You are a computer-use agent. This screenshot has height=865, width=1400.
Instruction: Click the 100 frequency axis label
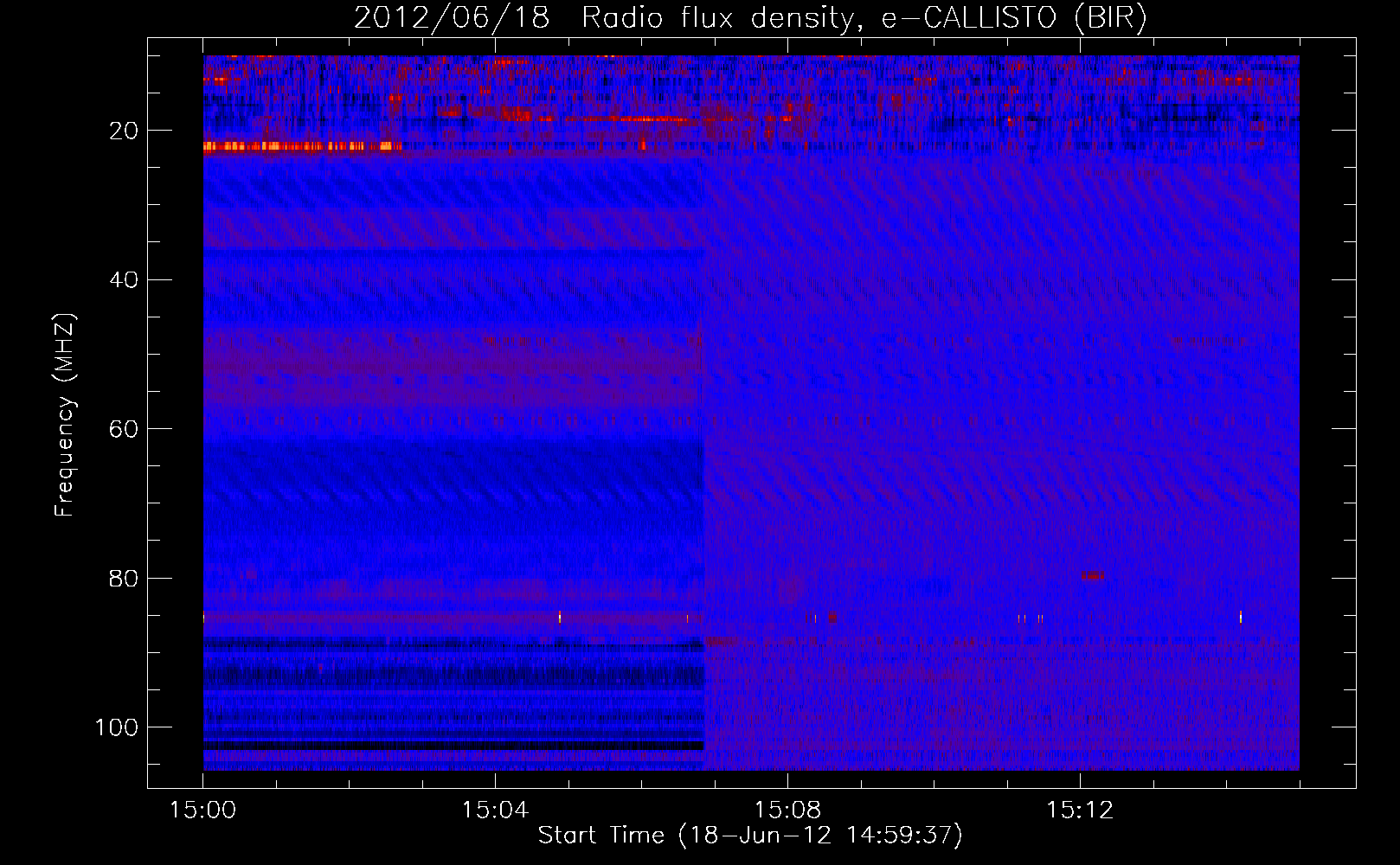pyautogui.click(x=117, y=727)
